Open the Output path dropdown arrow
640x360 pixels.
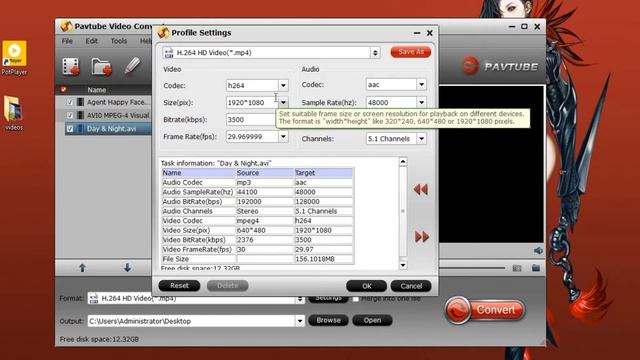tap(300, 321)
